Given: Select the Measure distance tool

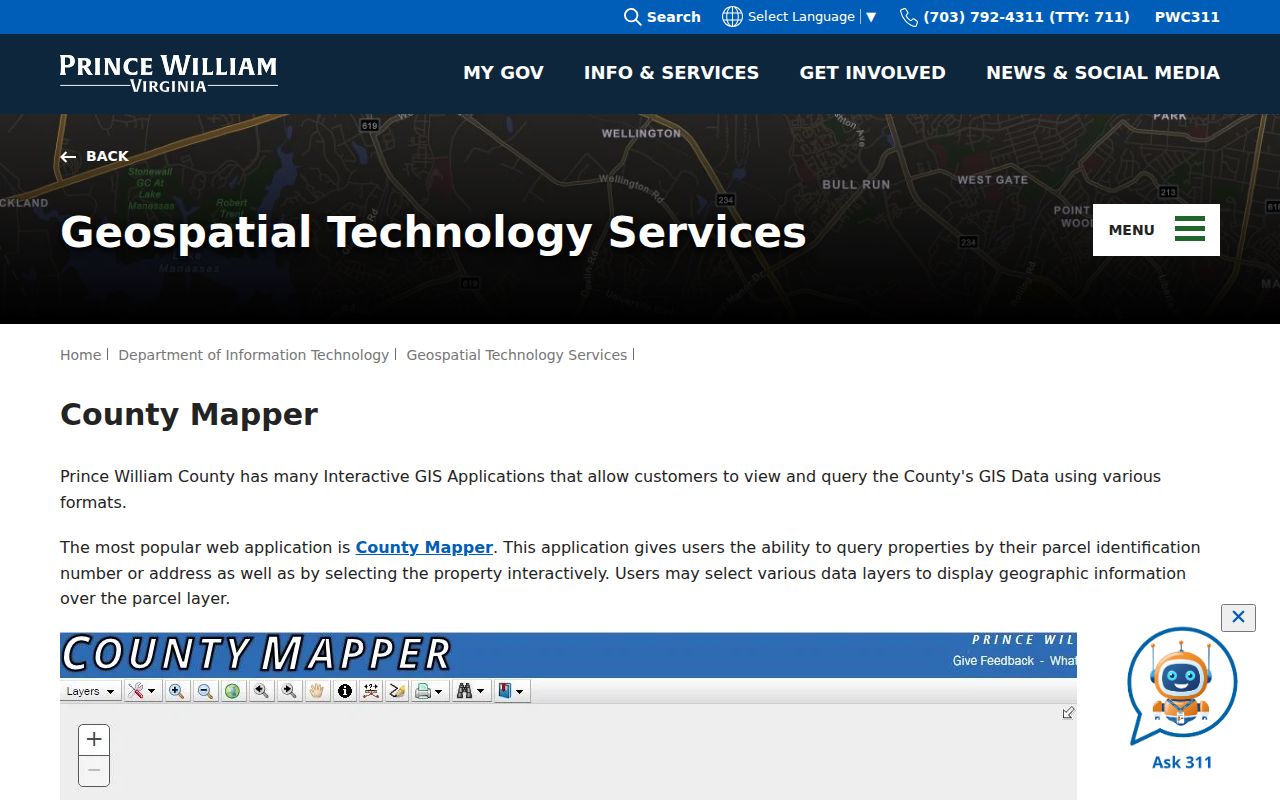Looking at the screenshot, I should coord(371,691).
